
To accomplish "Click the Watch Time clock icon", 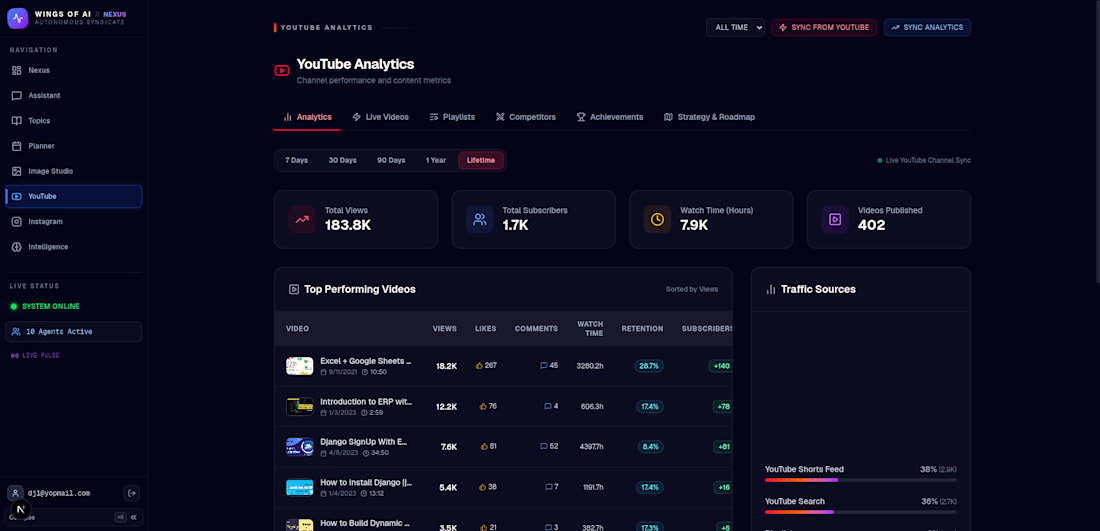I will [657, 220].
